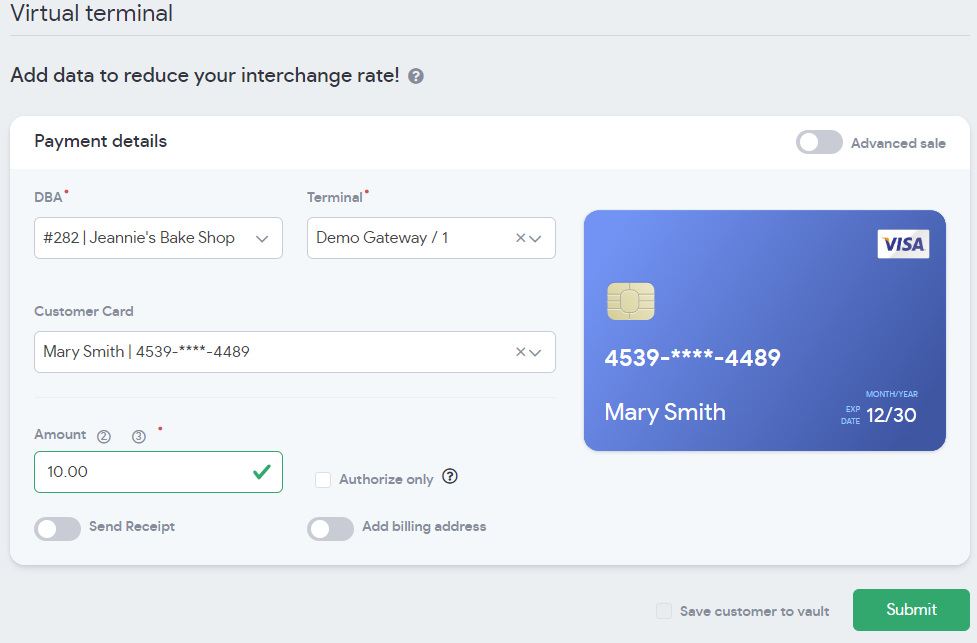The height and width of the screenshot is (643, 977).
Task: Open the DBA dropdown
Action: coord(262,238)
